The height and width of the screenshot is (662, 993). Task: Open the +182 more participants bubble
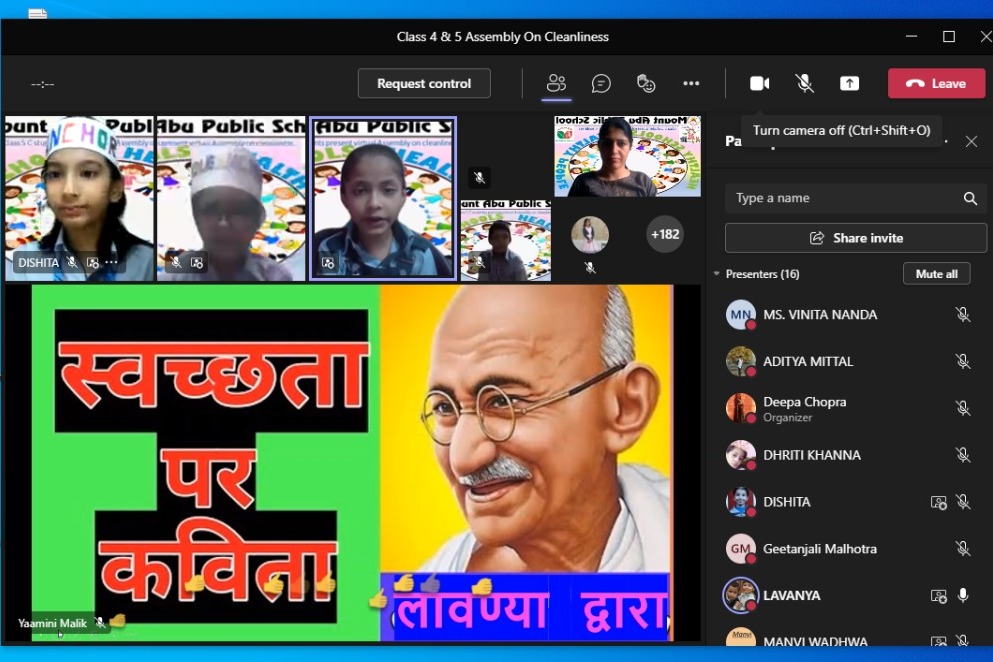665,234
